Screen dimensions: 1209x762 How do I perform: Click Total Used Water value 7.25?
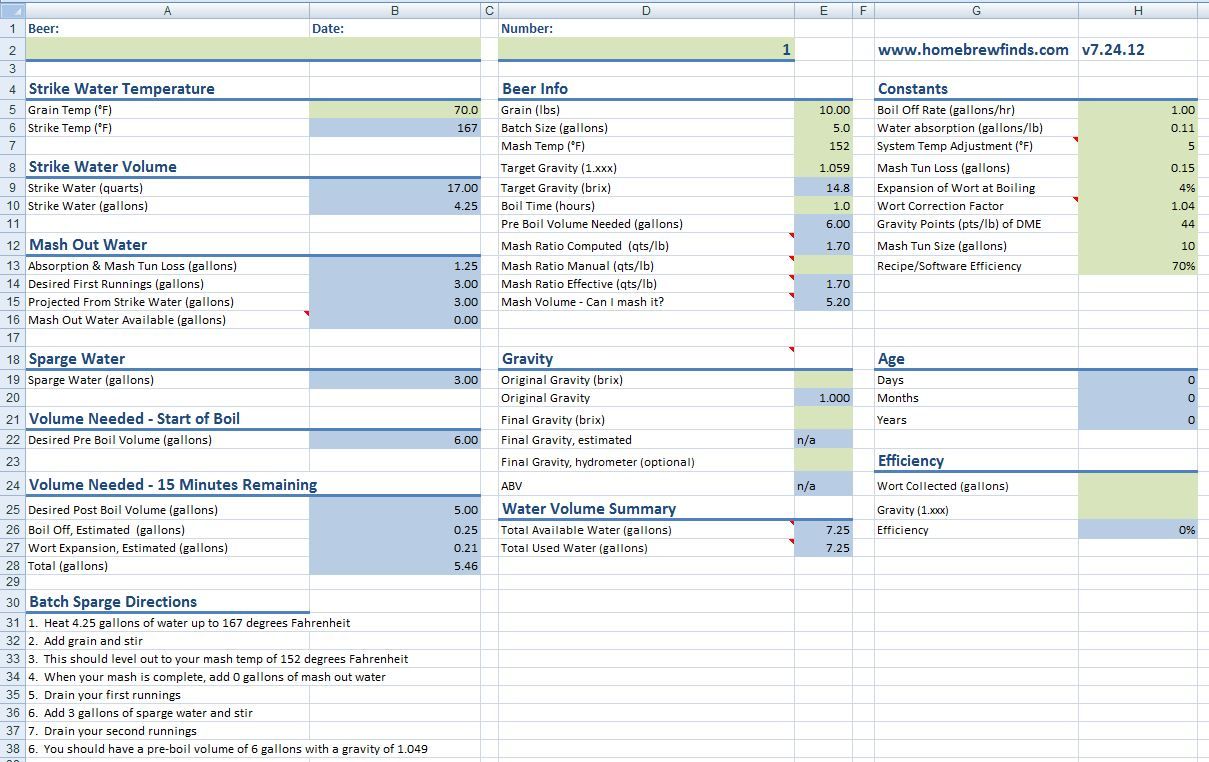824,548
